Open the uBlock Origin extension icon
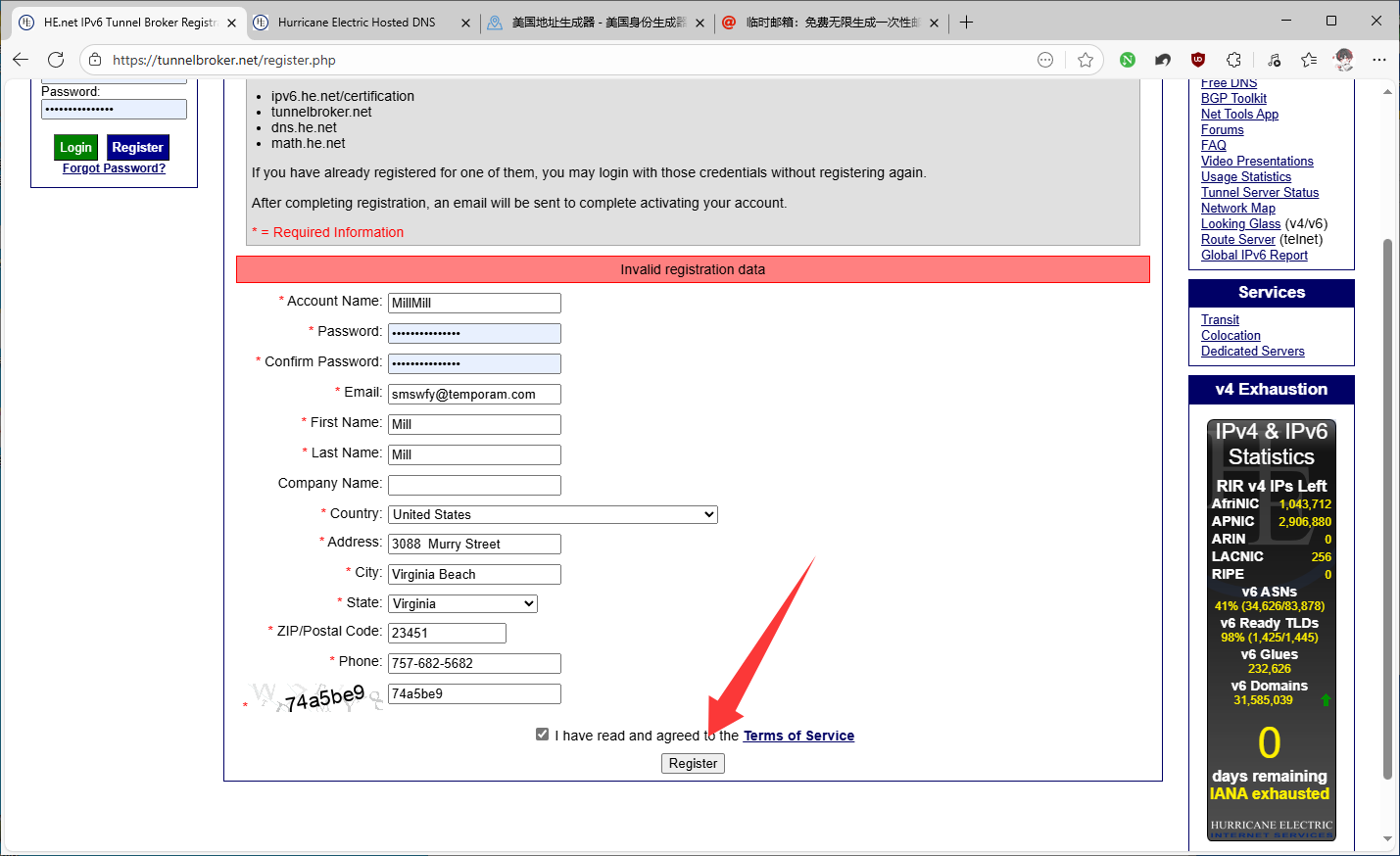The image size is (1400, 856). pyautogui.click(x=1197, y=60)
